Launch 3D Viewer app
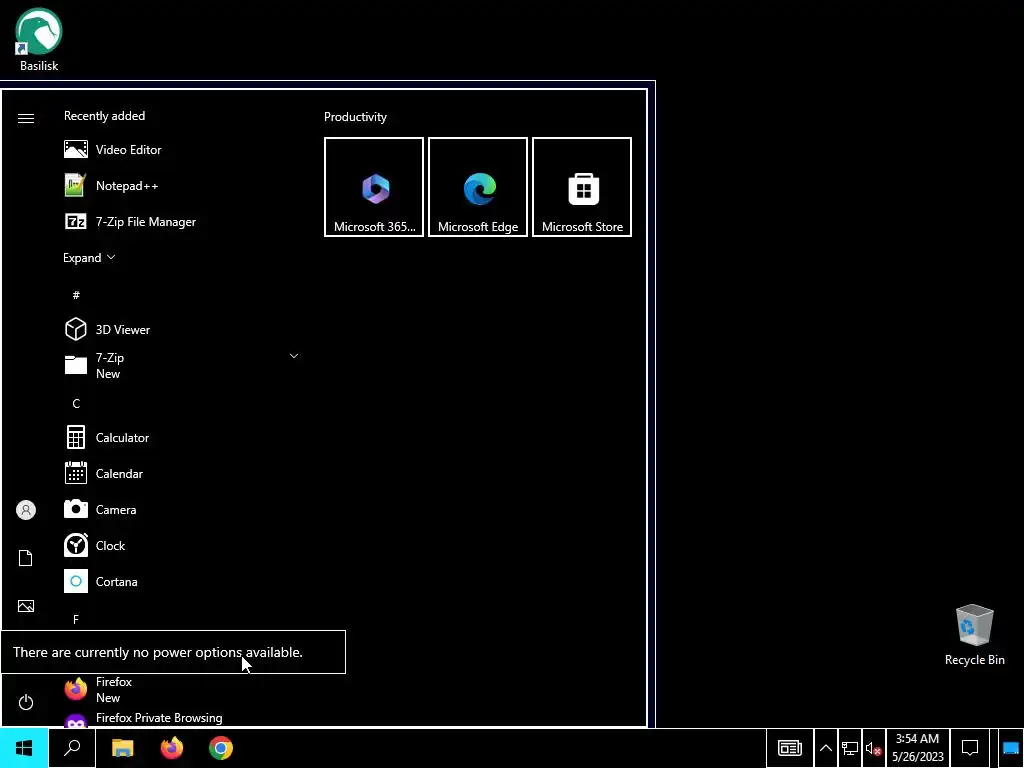Screen dimensions: 1024x768 coord(183,329)
